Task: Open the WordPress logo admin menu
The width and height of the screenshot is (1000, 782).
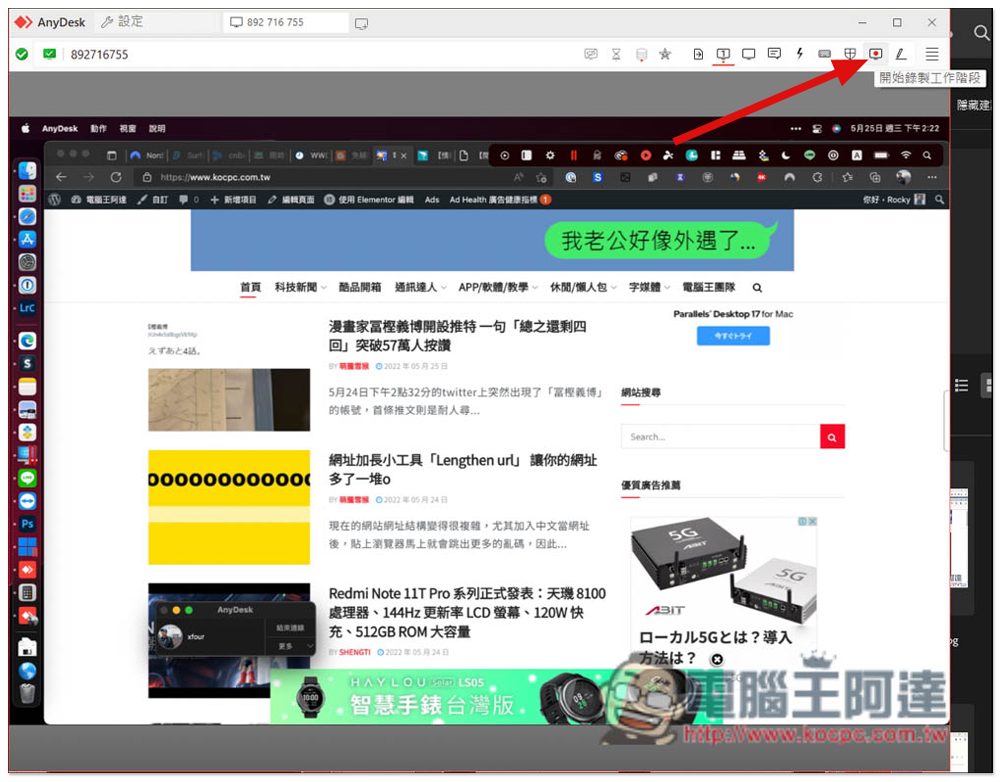Action: coord(55,200)
